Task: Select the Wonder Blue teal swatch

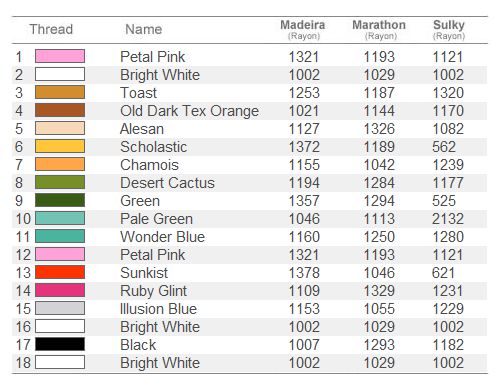Action: click(60, 236)
